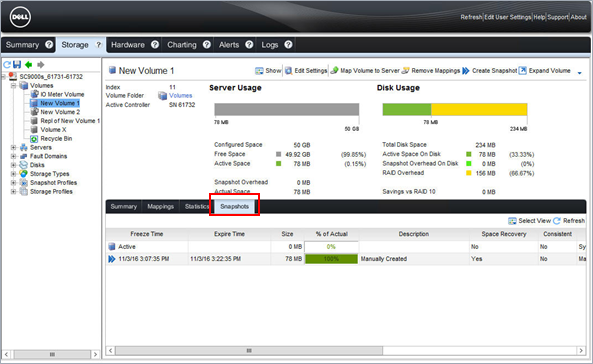The height and width of the screenshot is (364, 593).
Task: Go back with green left arrow
Action: pyautogui.click(x=29, y=65)
